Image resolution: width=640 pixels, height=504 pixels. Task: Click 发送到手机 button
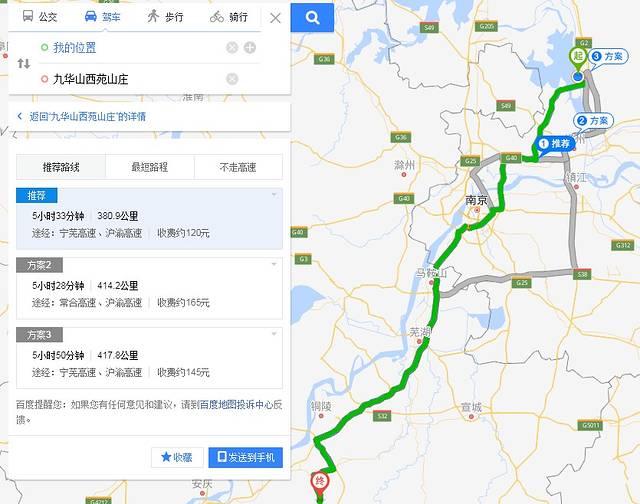click(x=245, y=457)
